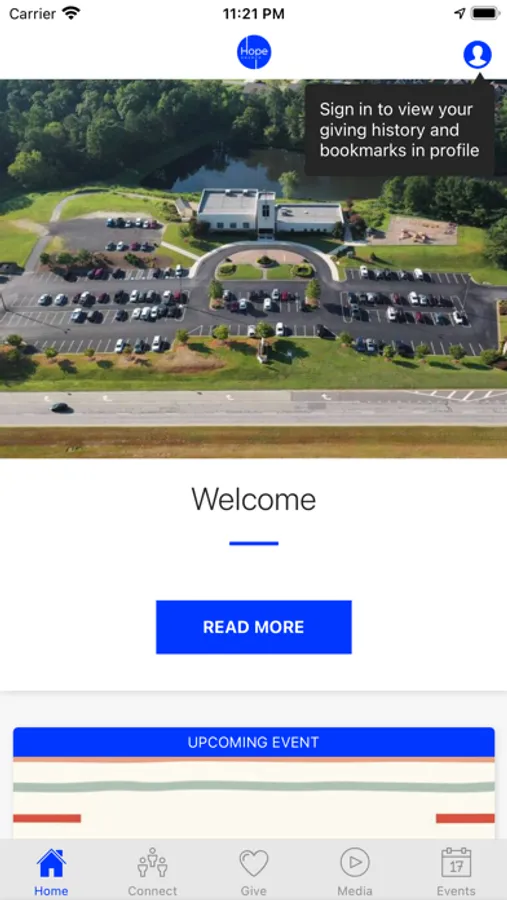This screenshot has width=507, height=900.
Task: Open the upcoming event card image
Action: pyautogui.click(x=254, y=798)
